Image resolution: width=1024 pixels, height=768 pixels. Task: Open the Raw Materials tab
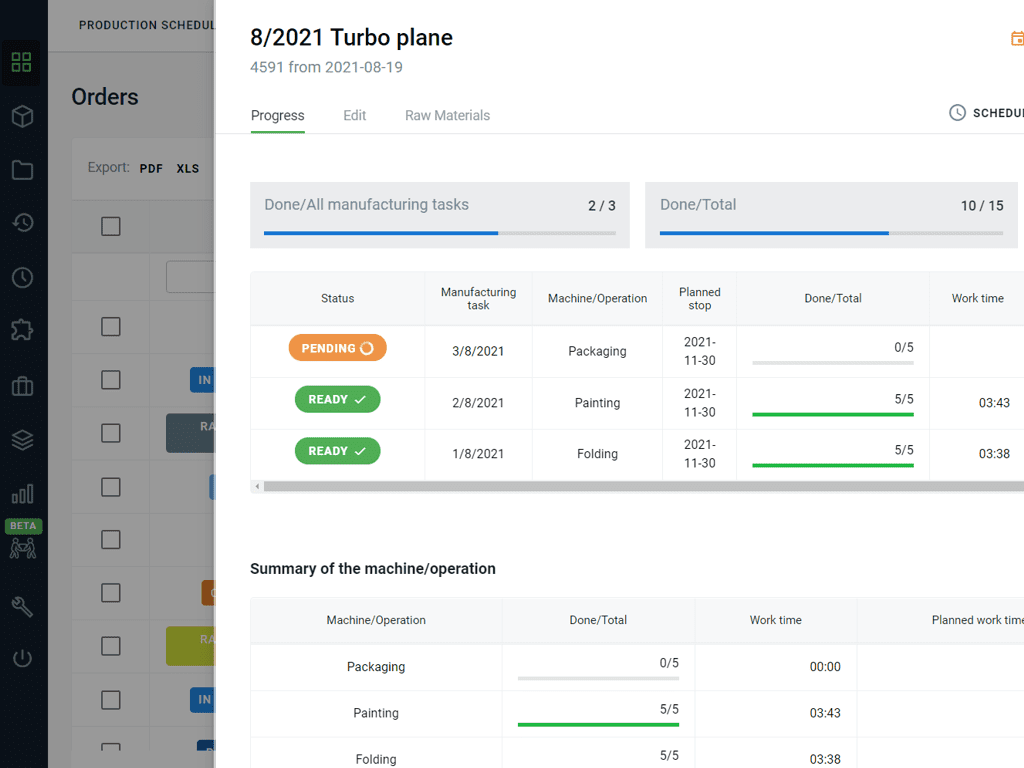(x=447, y=116)
